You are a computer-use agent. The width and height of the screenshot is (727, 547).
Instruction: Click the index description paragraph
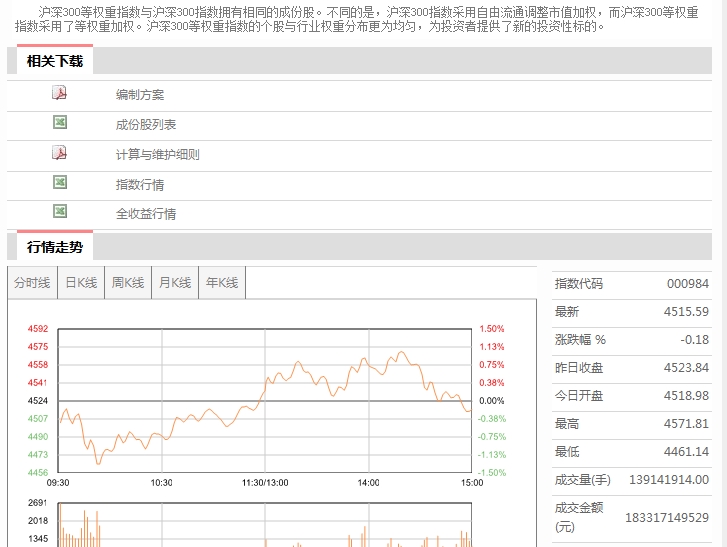tap(357, 19)
